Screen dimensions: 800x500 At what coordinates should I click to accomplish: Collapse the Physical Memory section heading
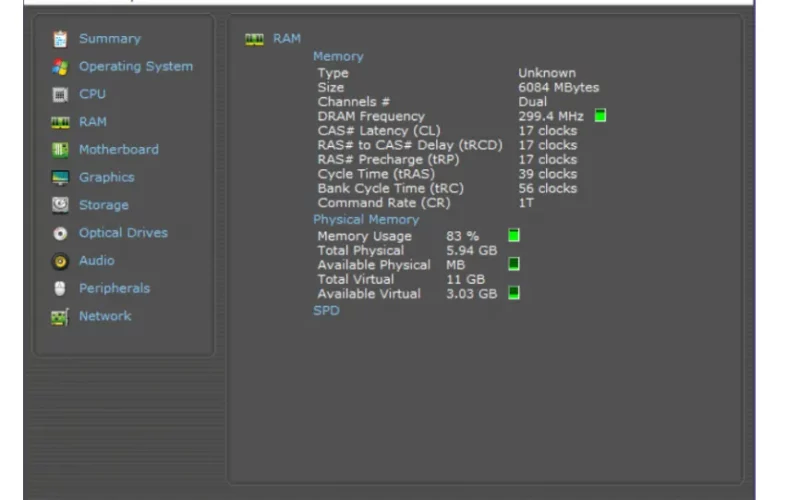366,219
